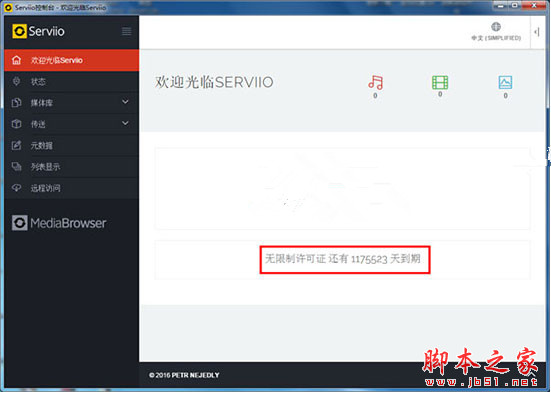Click the library icon beside 媒体库
The width and height of the screenshot is (551, 394).
pyautogui.click(x=16, y=103)
